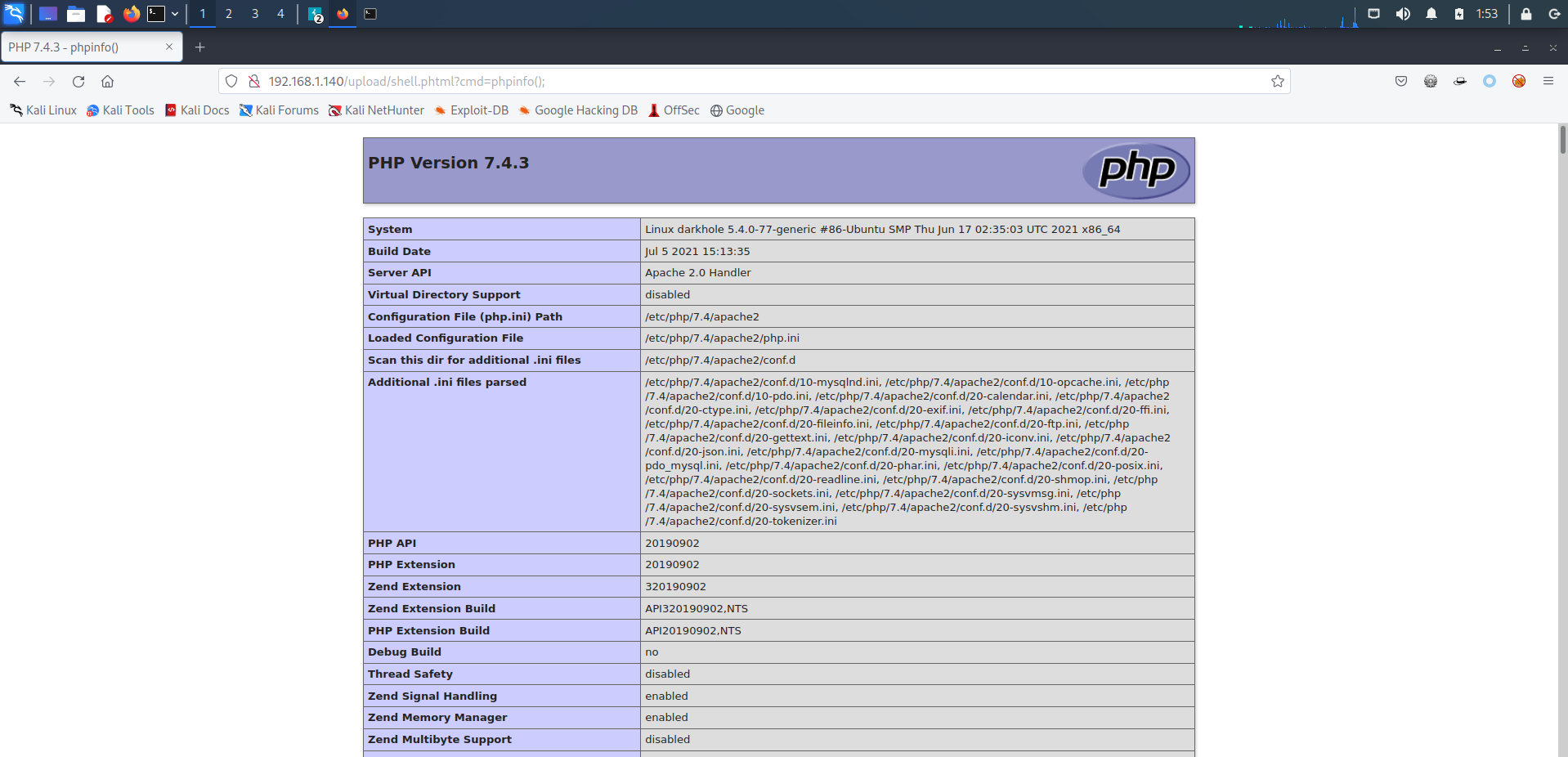Viewport: 1568px width, 757px height.
Task: Click the hat extension icon
Action: (1460, 81)
